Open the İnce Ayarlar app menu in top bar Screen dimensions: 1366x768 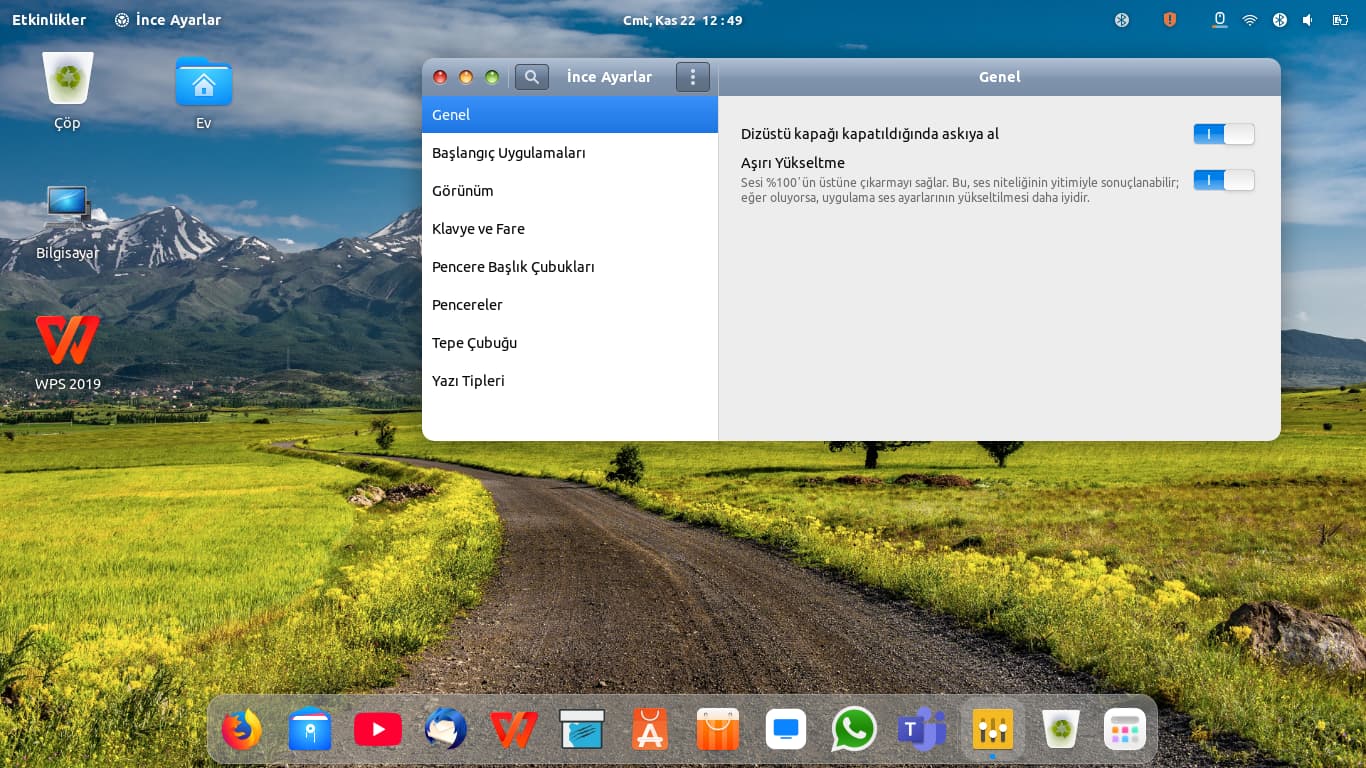point(168,20)
